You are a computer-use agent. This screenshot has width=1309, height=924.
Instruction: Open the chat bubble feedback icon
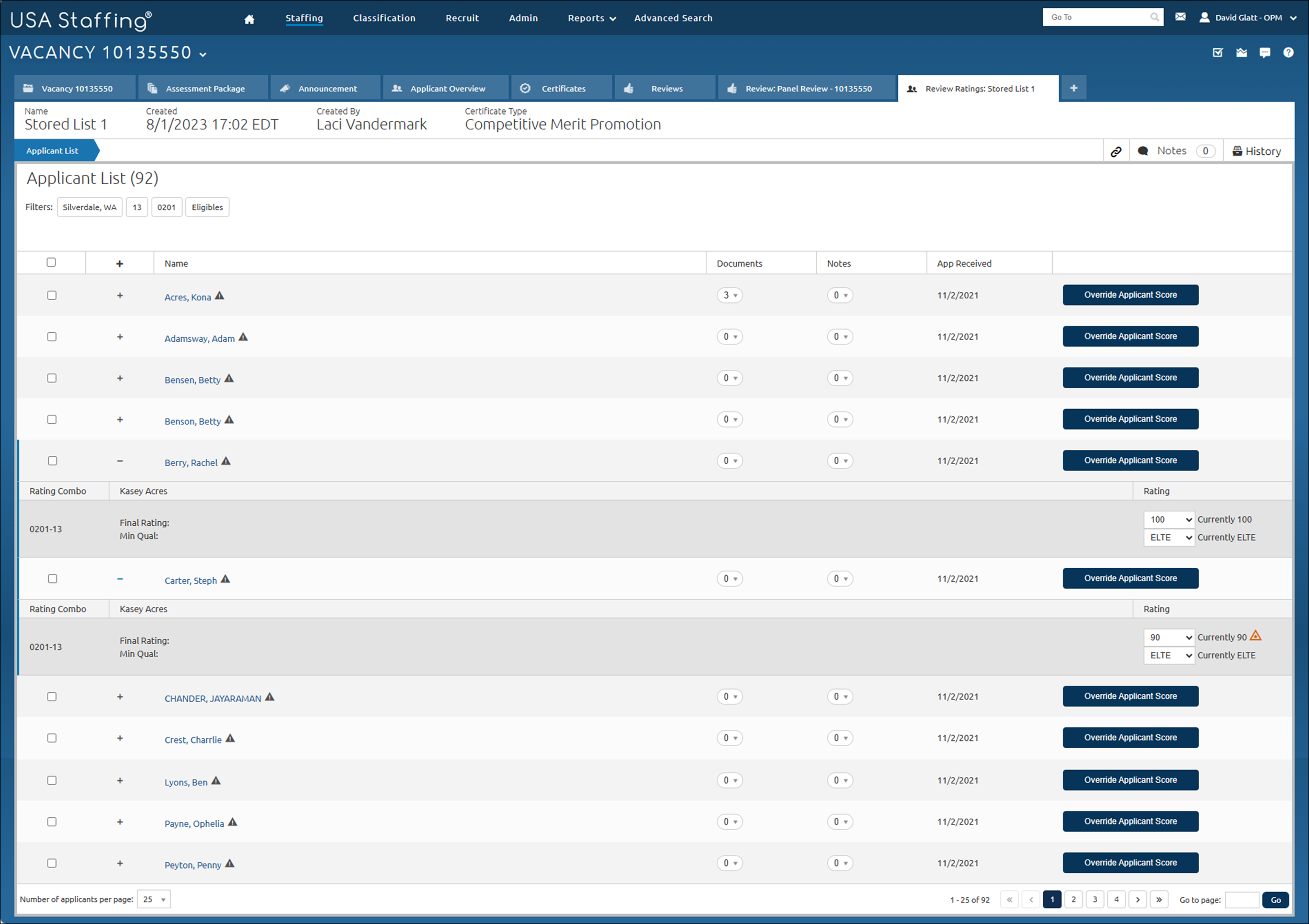(1265, 52)
